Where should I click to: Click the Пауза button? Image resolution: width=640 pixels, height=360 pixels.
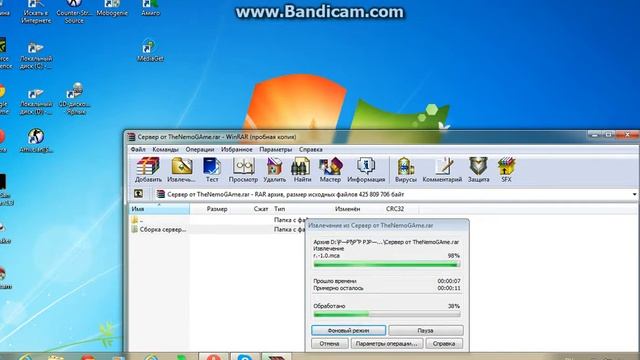click(x=426, y=330)
